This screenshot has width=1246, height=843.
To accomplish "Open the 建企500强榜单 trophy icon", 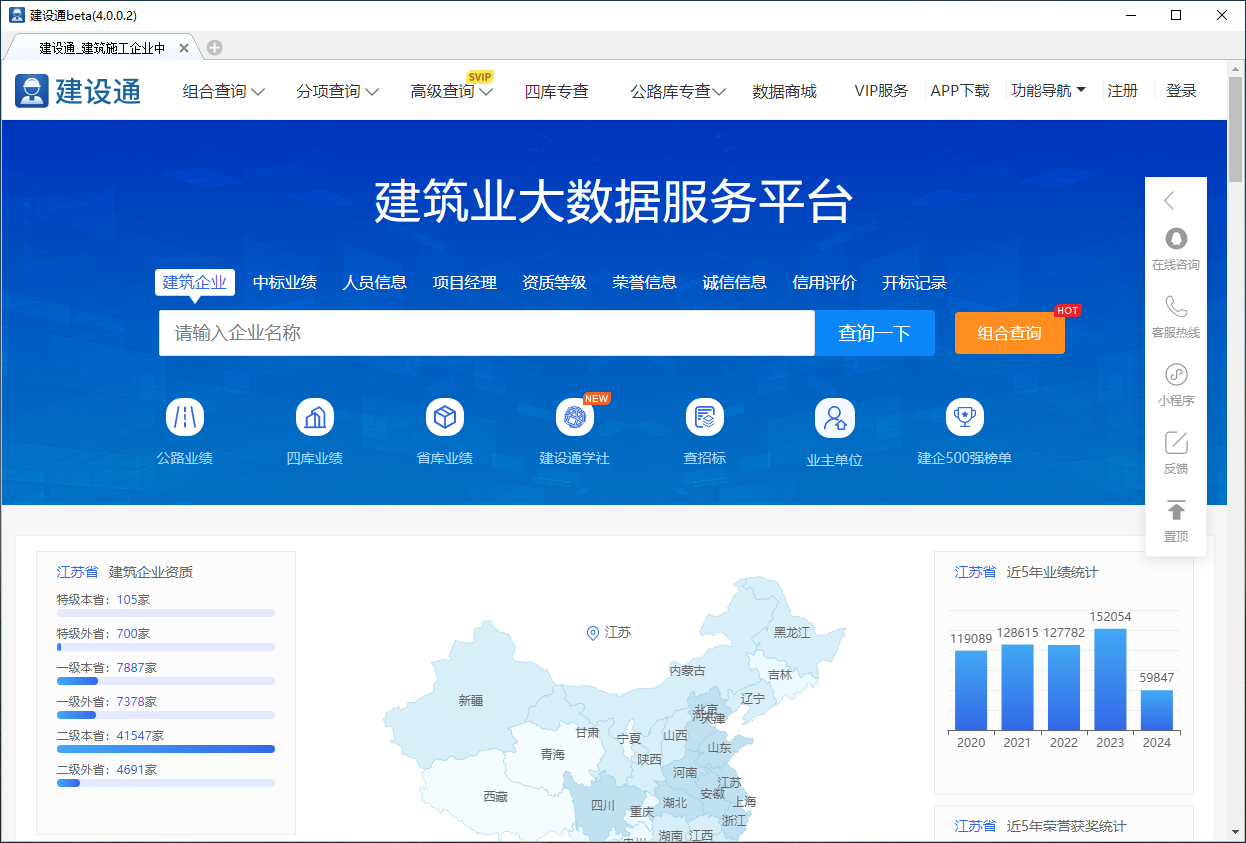I will pos(965,417).
